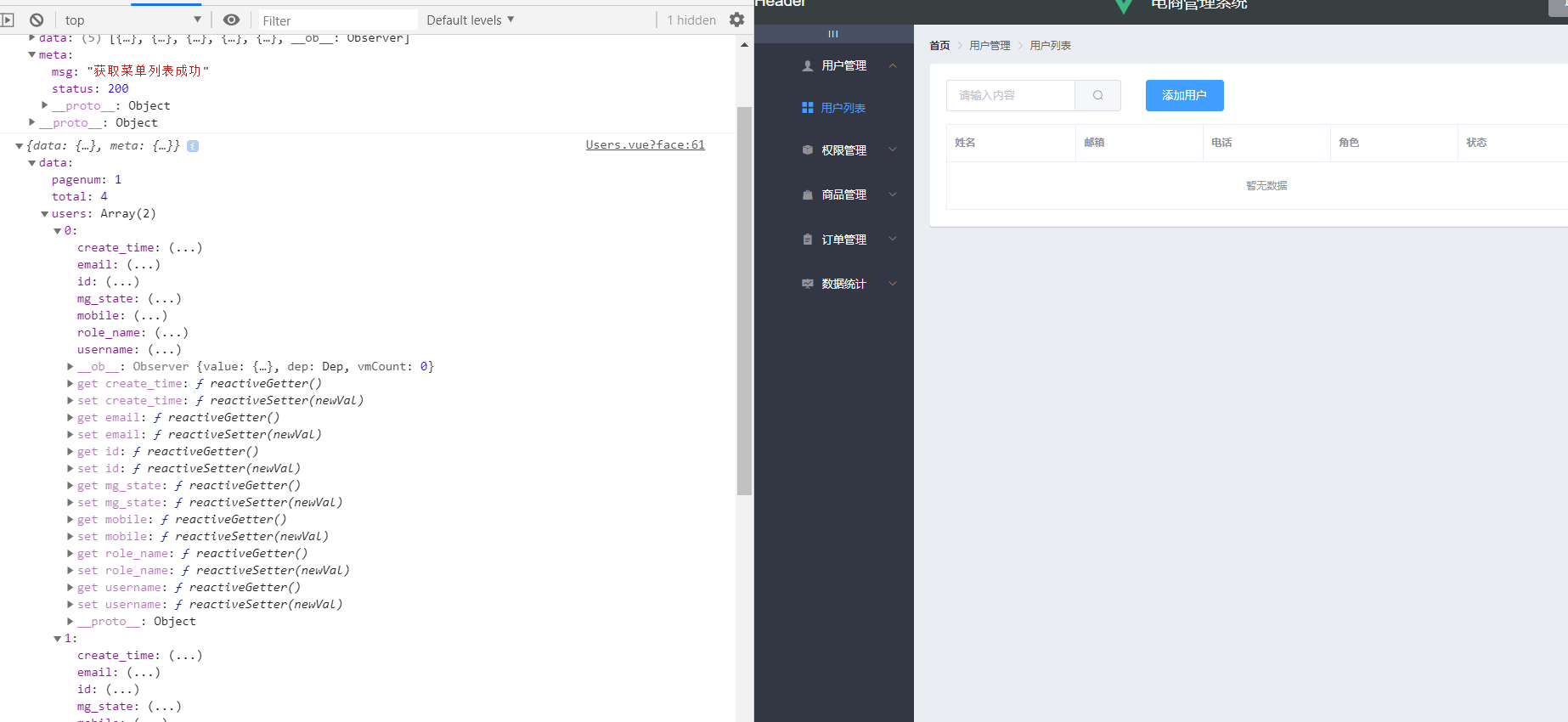Invoke getter for 'mobile: (...)' in item 0
Screen dimensions: 1568x722
click(150, 315)
